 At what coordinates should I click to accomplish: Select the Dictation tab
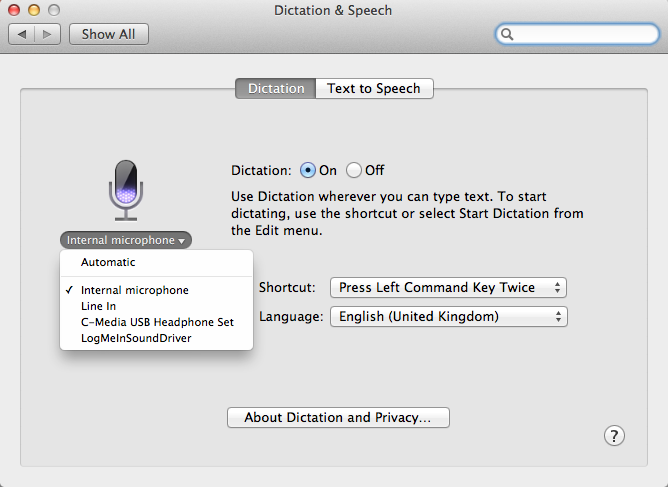pos(275,88)
